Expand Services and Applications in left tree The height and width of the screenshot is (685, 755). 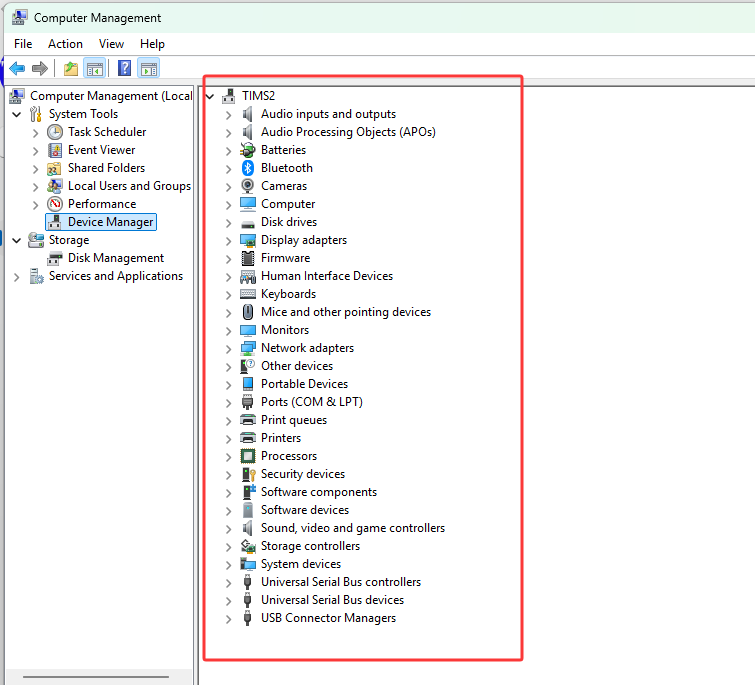(x=17, y=276)
